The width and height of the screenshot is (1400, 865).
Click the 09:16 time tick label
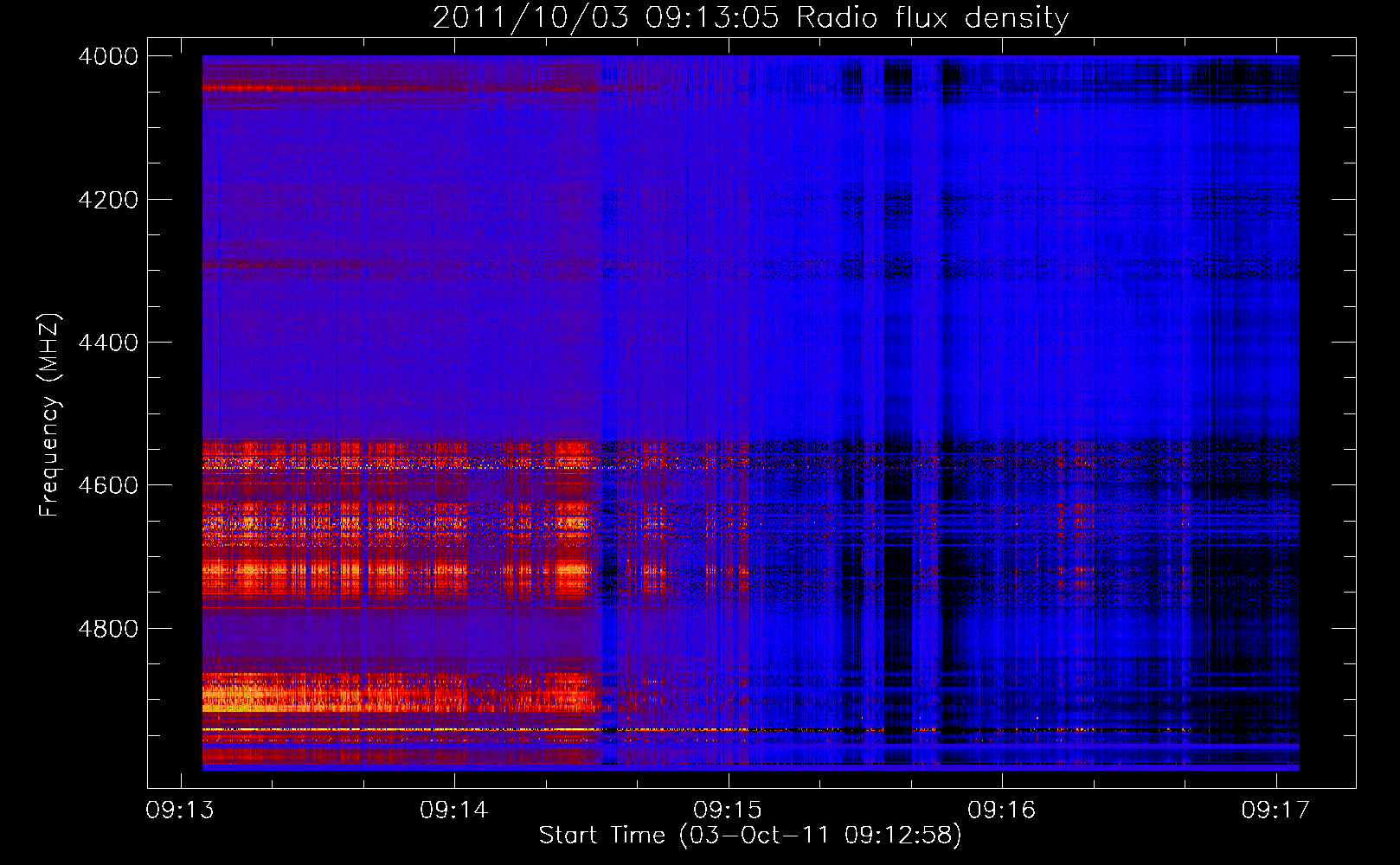(1002, 811)
